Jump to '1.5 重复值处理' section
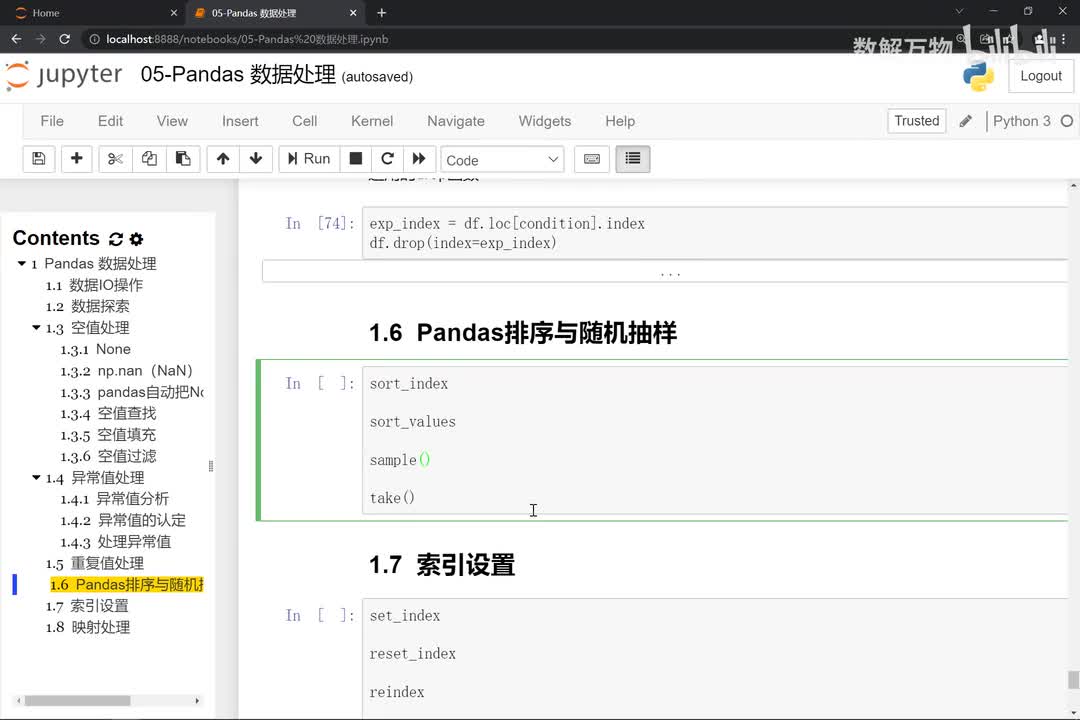 tap(94, 563)
